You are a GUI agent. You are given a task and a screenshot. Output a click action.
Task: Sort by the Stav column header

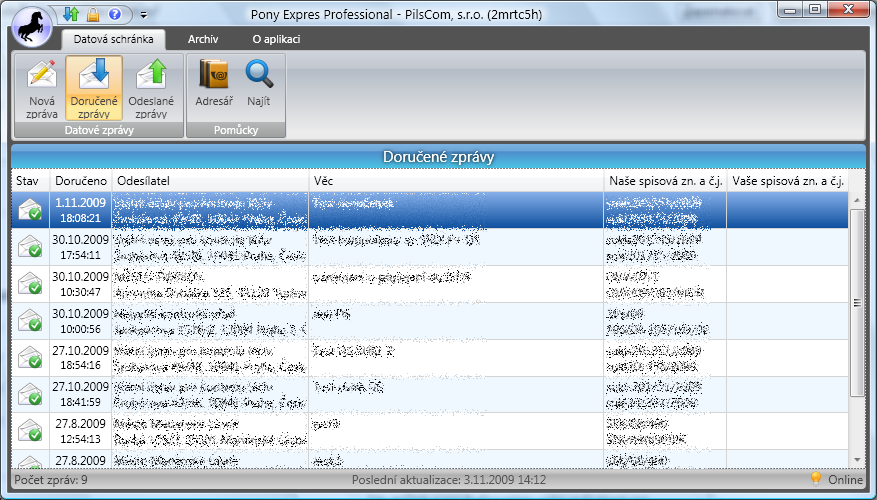point(31,181)
